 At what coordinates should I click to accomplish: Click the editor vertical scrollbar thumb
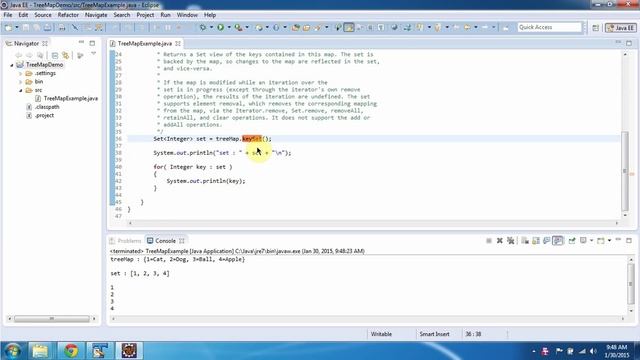[625, 170]
